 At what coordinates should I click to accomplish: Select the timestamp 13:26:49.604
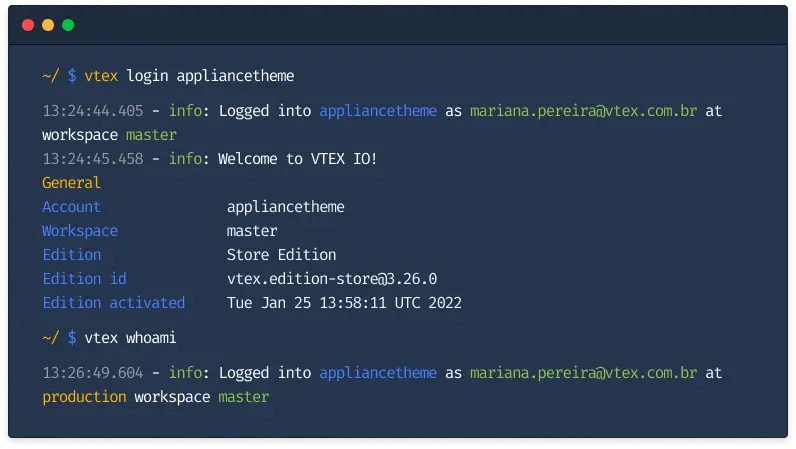[93, 373]
